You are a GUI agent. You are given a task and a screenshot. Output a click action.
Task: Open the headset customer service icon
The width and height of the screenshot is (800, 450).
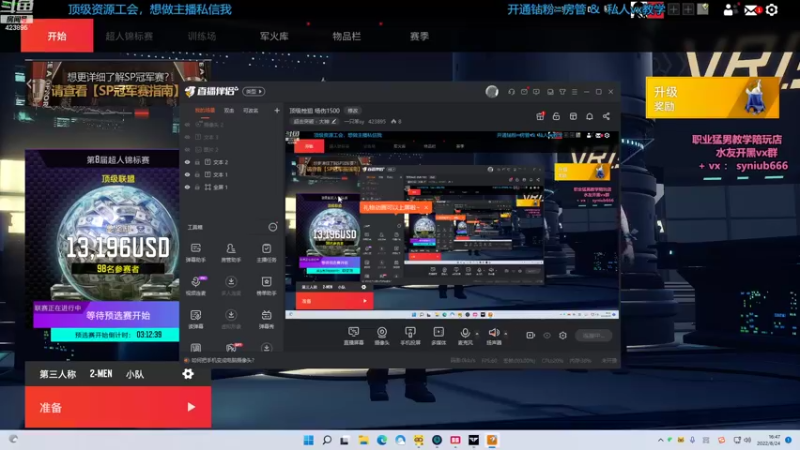511,92
